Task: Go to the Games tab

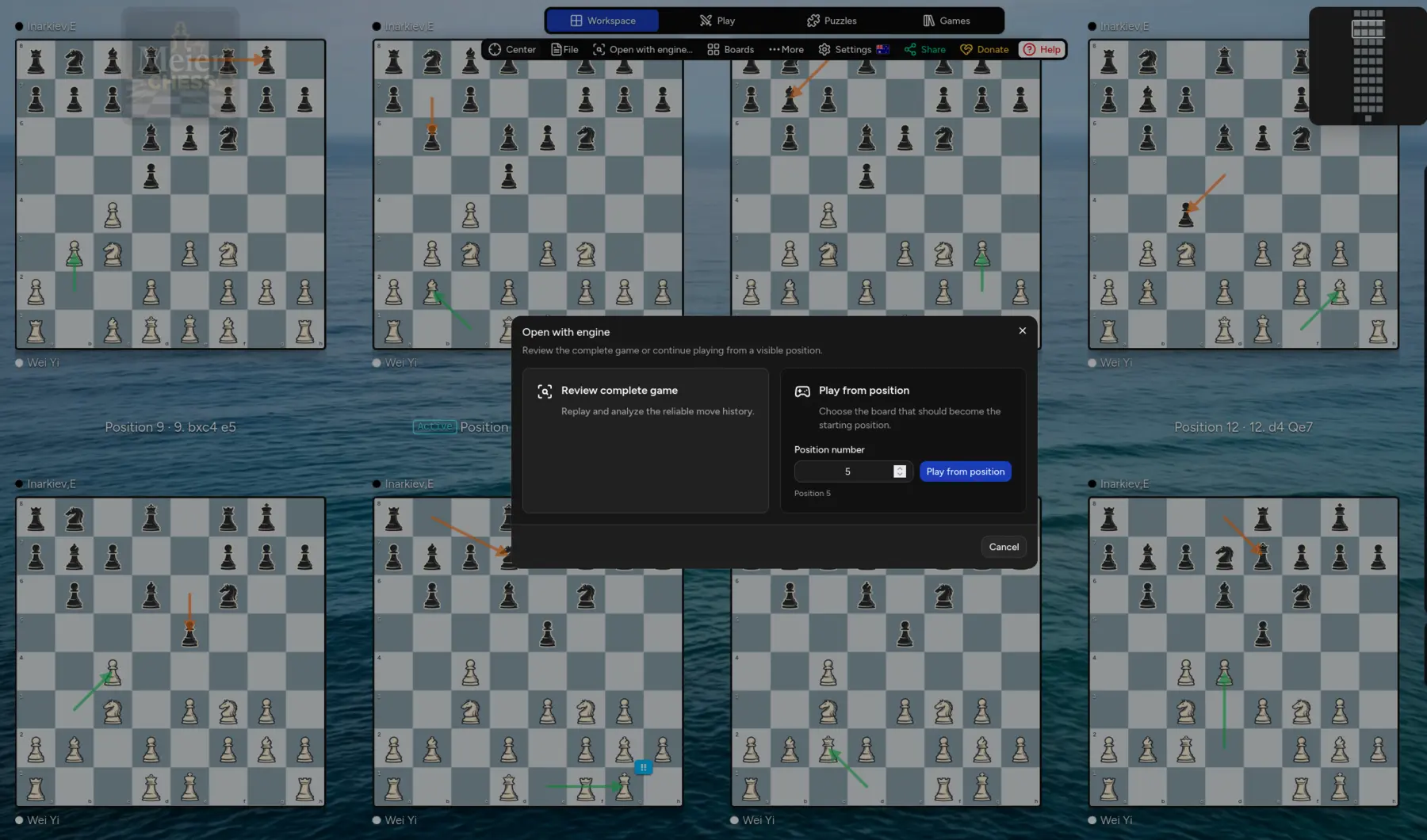Action: pyautogui.click(x=946, y=21)
